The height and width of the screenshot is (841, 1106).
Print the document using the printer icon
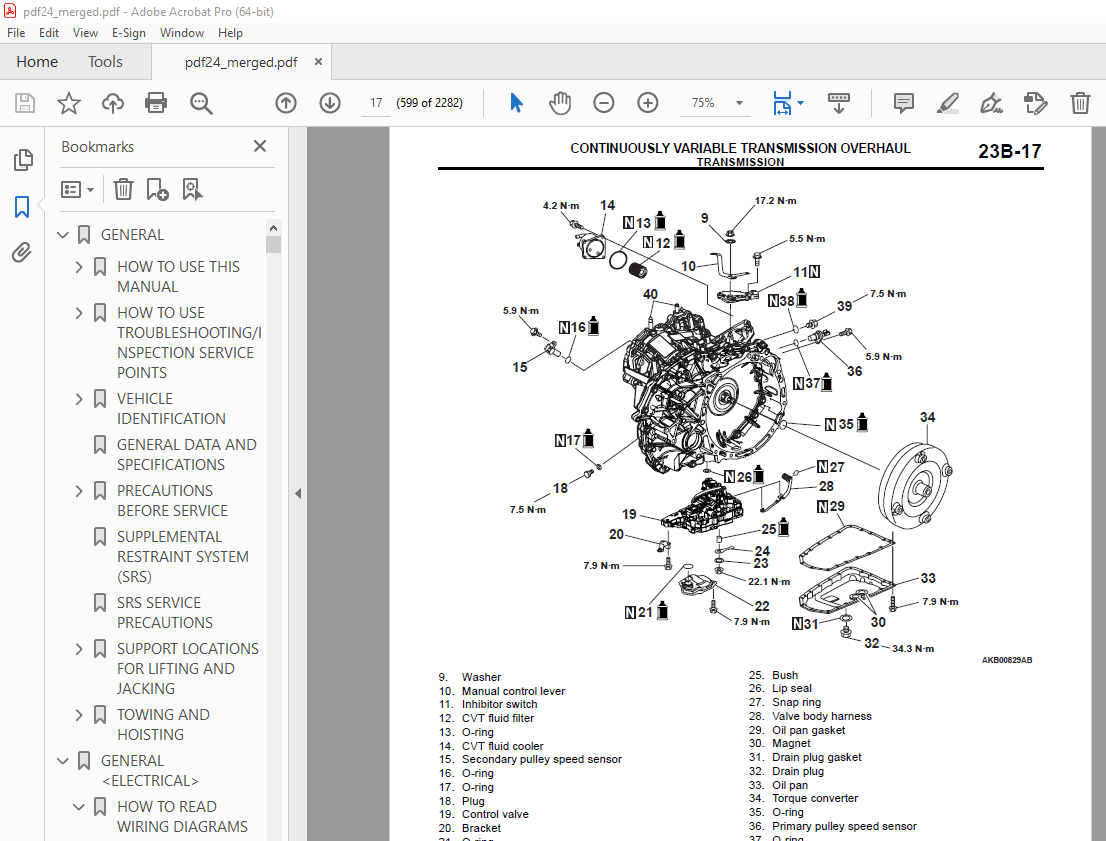(x=156, y=103)
